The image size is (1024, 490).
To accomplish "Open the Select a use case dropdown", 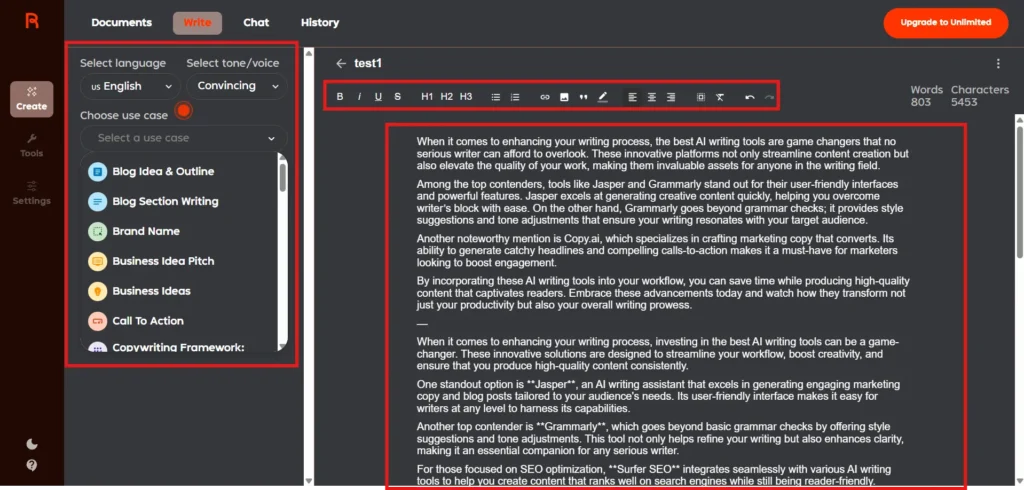I will [184, 138].
